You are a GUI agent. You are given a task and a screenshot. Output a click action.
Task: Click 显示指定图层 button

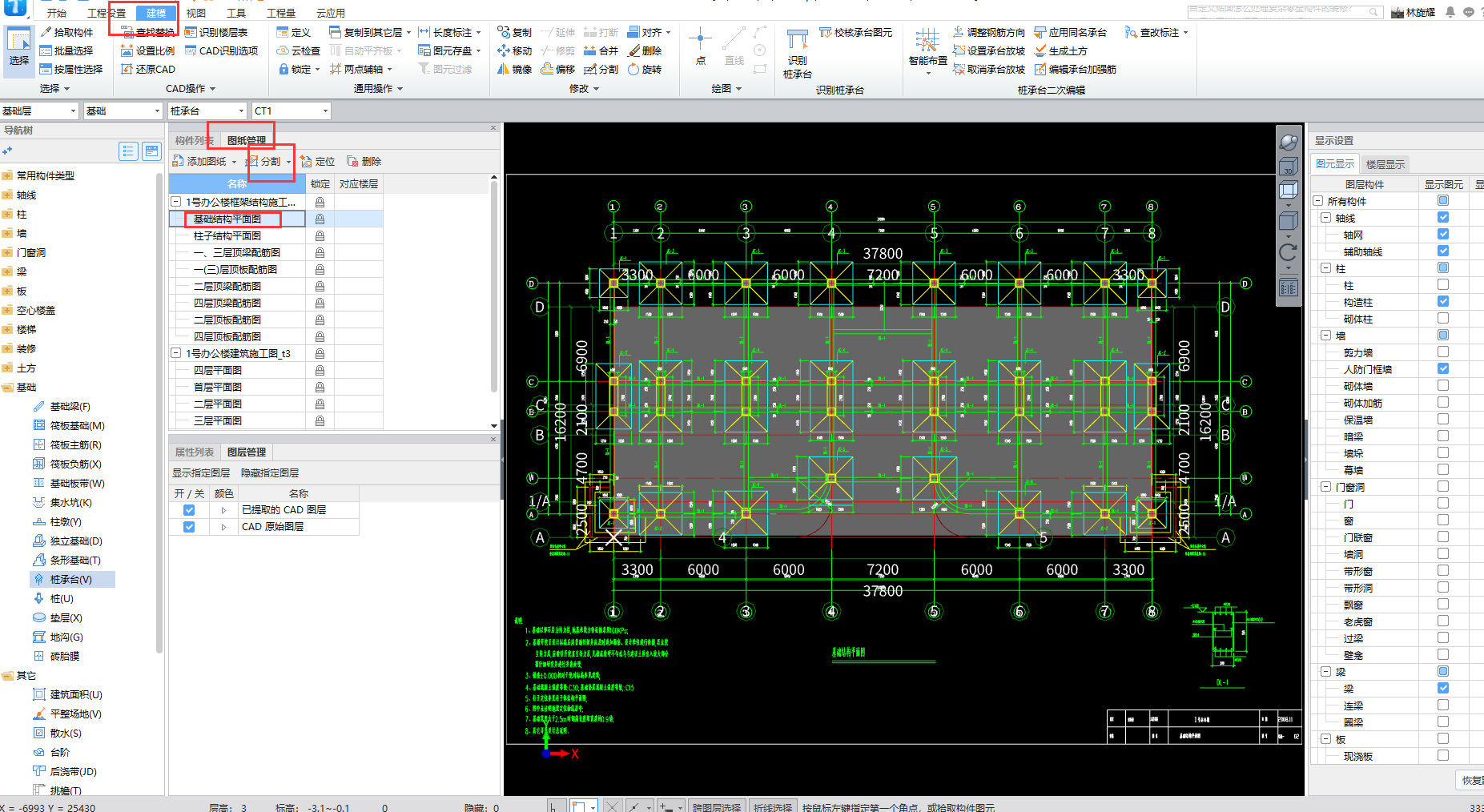201,472
